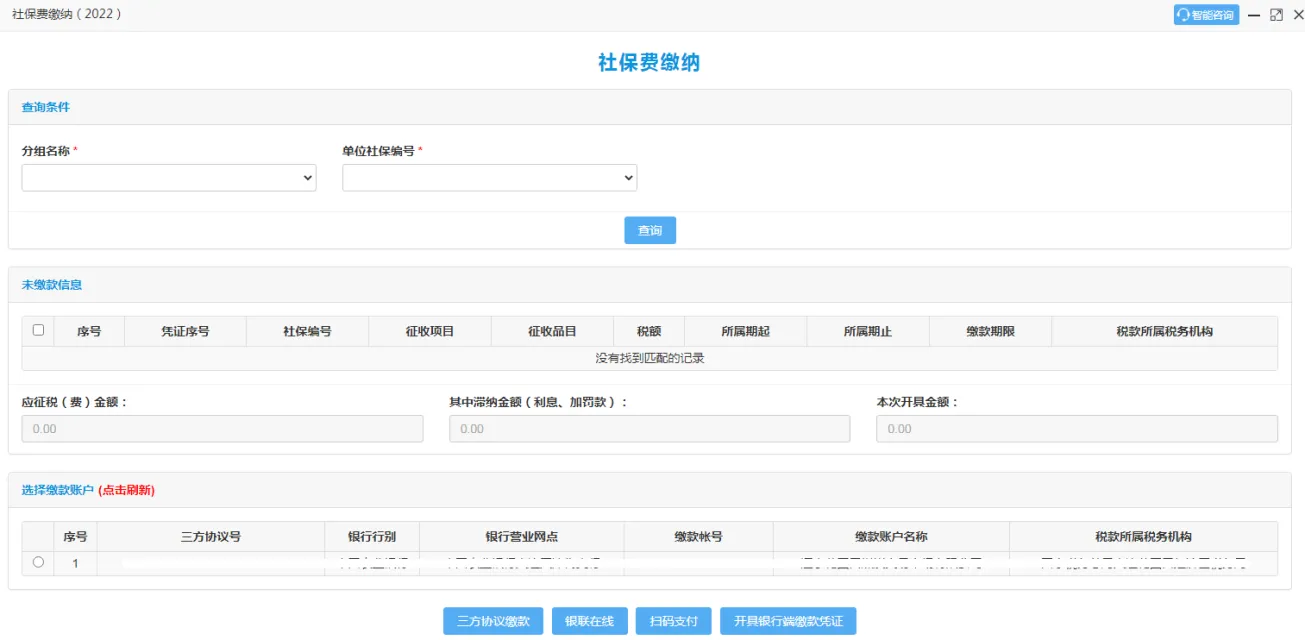This screenshot has height=640, width=1305.
Task: Tick the select-all checkbox in 未缴款信息 table
Action: tap(38, 330)
